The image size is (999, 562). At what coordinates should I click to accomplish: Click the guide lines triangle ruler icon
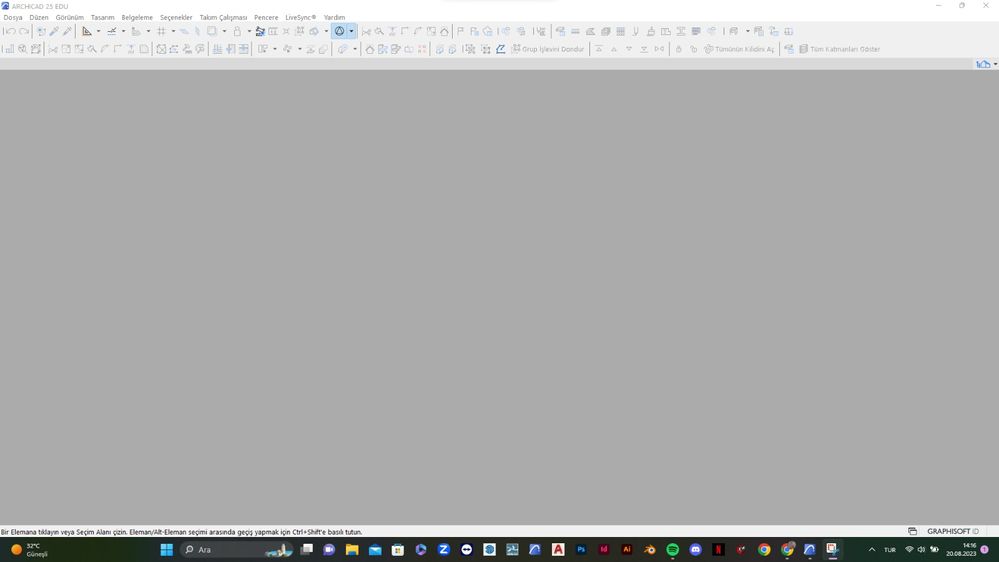(x=87, y=31)
